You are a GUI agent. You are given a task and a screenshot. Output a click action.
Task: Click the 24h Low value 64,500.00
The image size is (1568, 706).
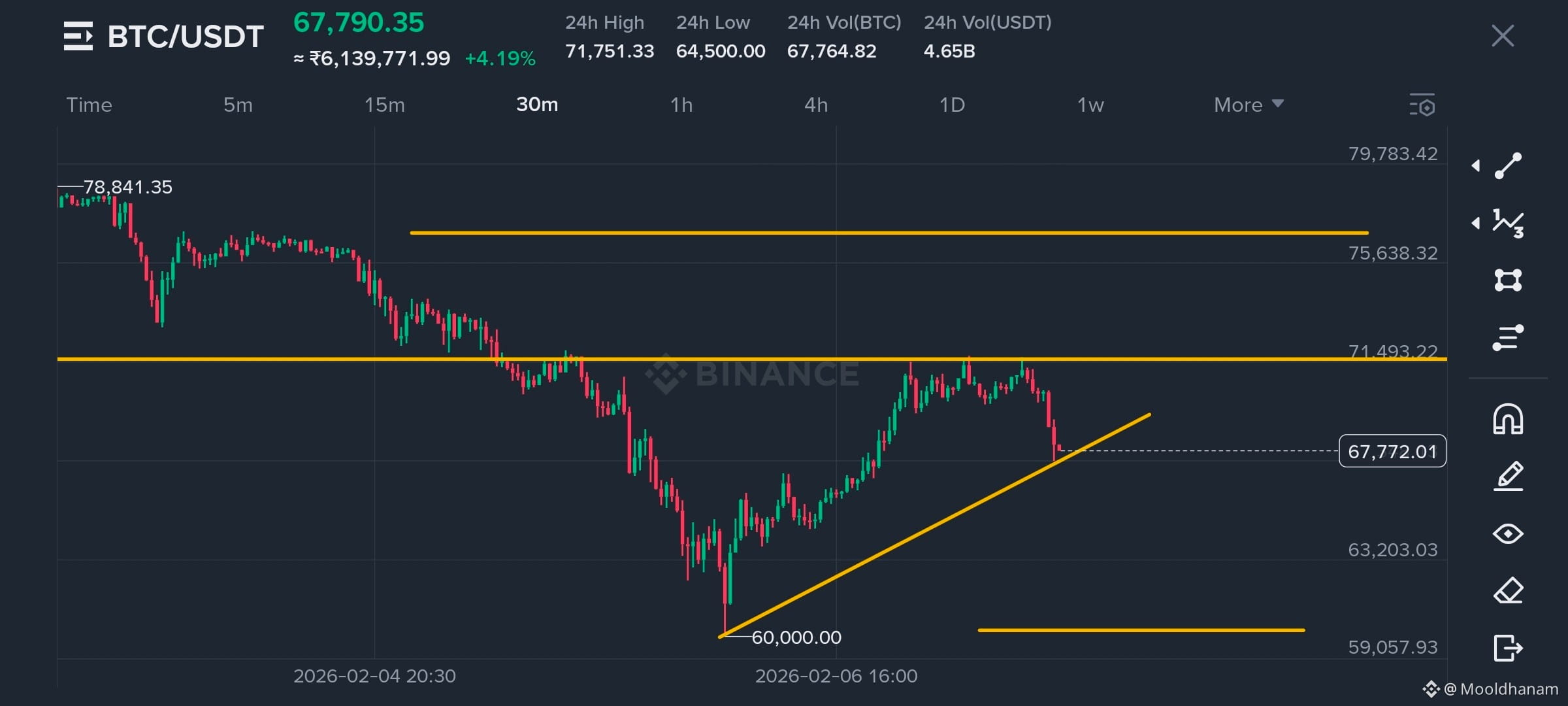(x=721, y=51)
